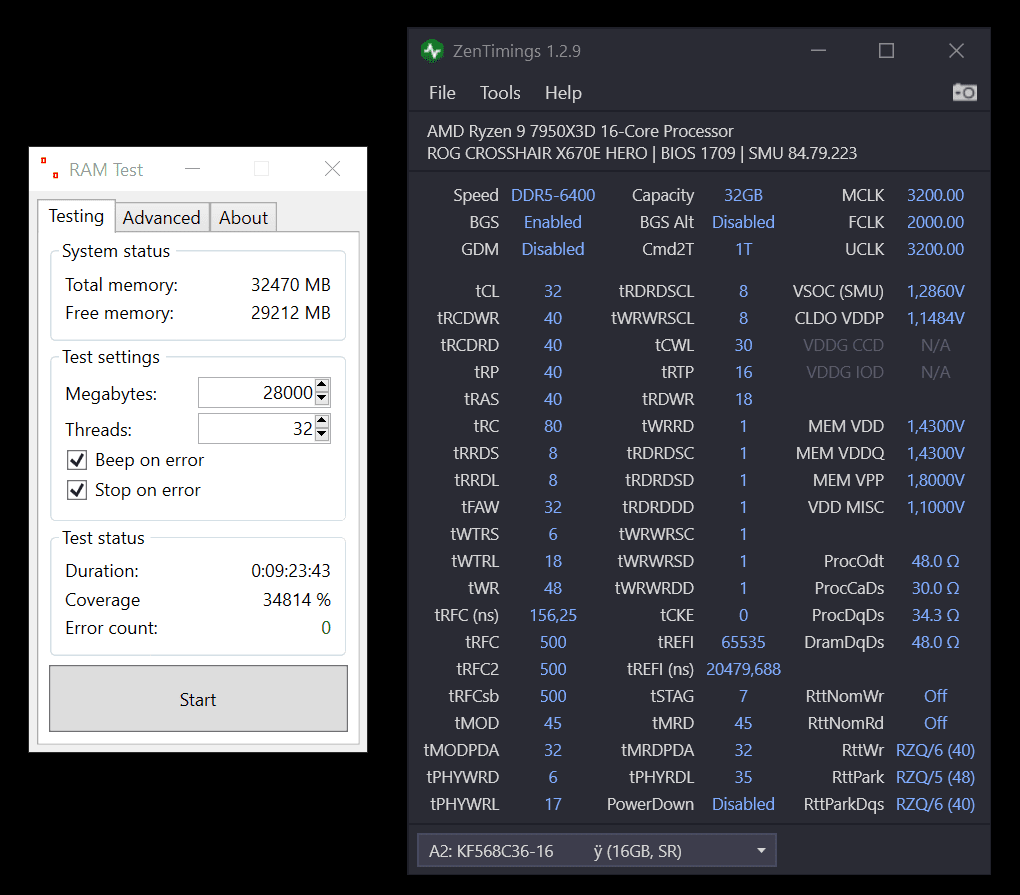Minimize the RAM Test window
1020x895 pixels.
[192, 169]
